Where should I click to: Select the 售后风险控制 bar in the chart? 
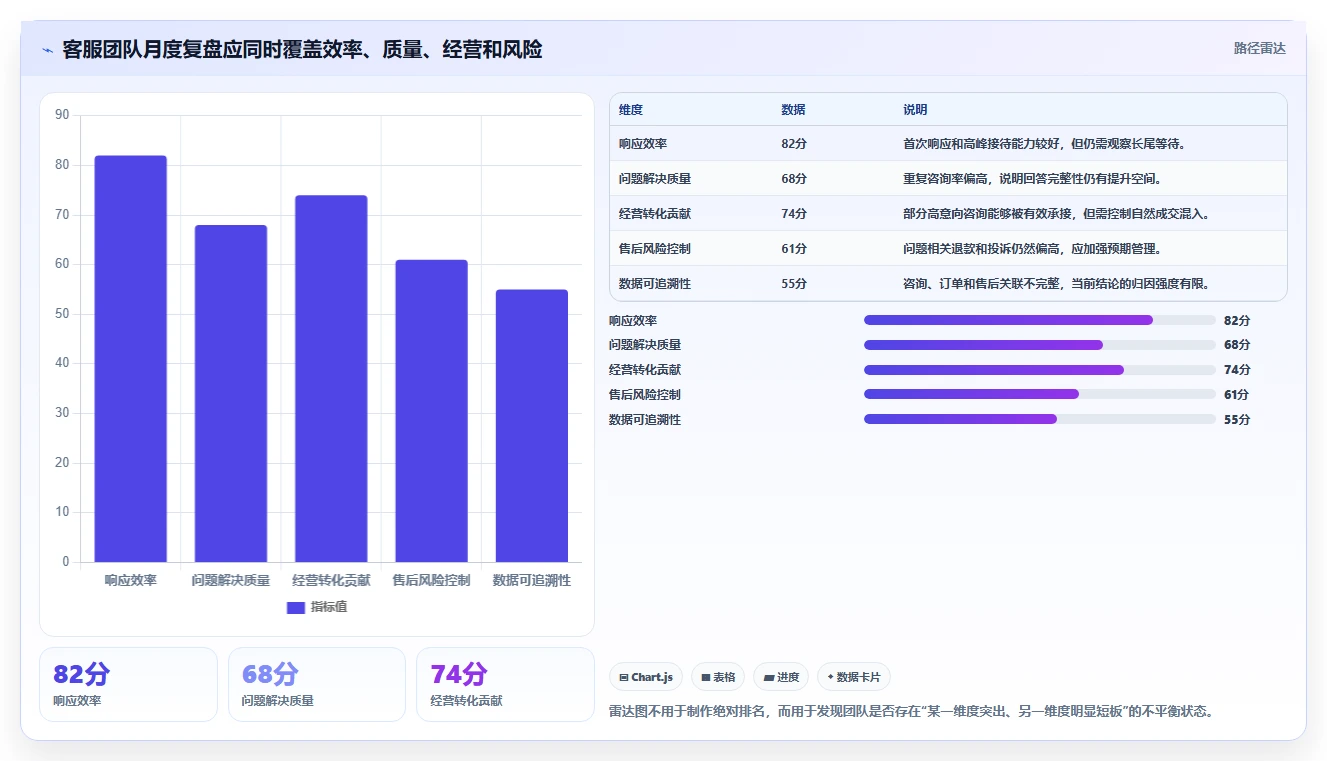431,411
